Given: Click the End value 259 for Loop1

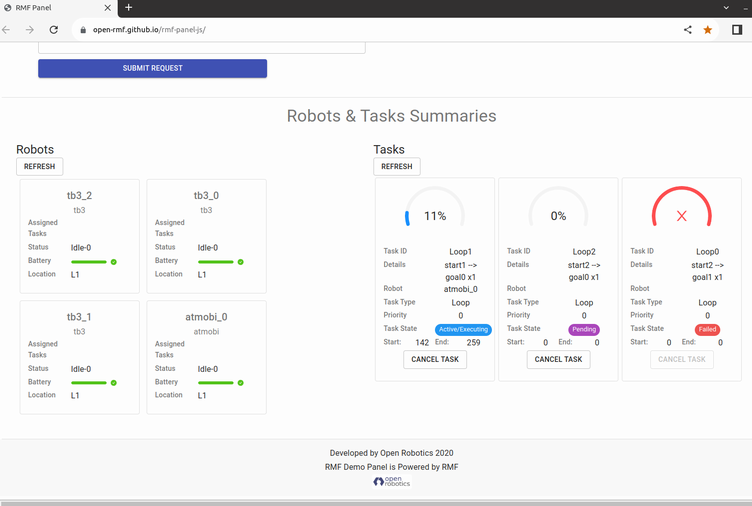Looking at the screenshot, I should pyautogui.click(x=473, y=342).
